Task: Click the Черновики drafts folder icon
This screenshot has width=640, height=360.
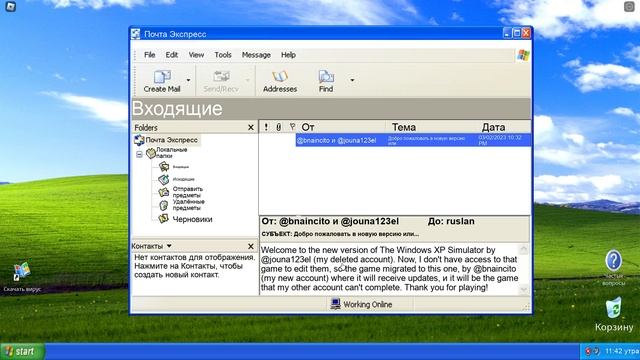Action: coord(164,219)
